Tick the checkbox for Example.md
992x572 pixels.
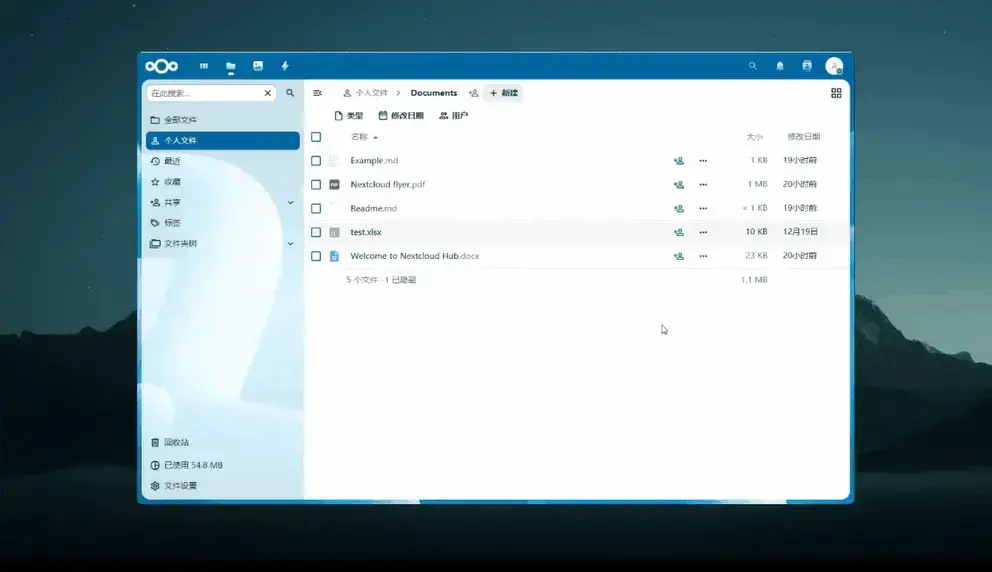(316, 161)
